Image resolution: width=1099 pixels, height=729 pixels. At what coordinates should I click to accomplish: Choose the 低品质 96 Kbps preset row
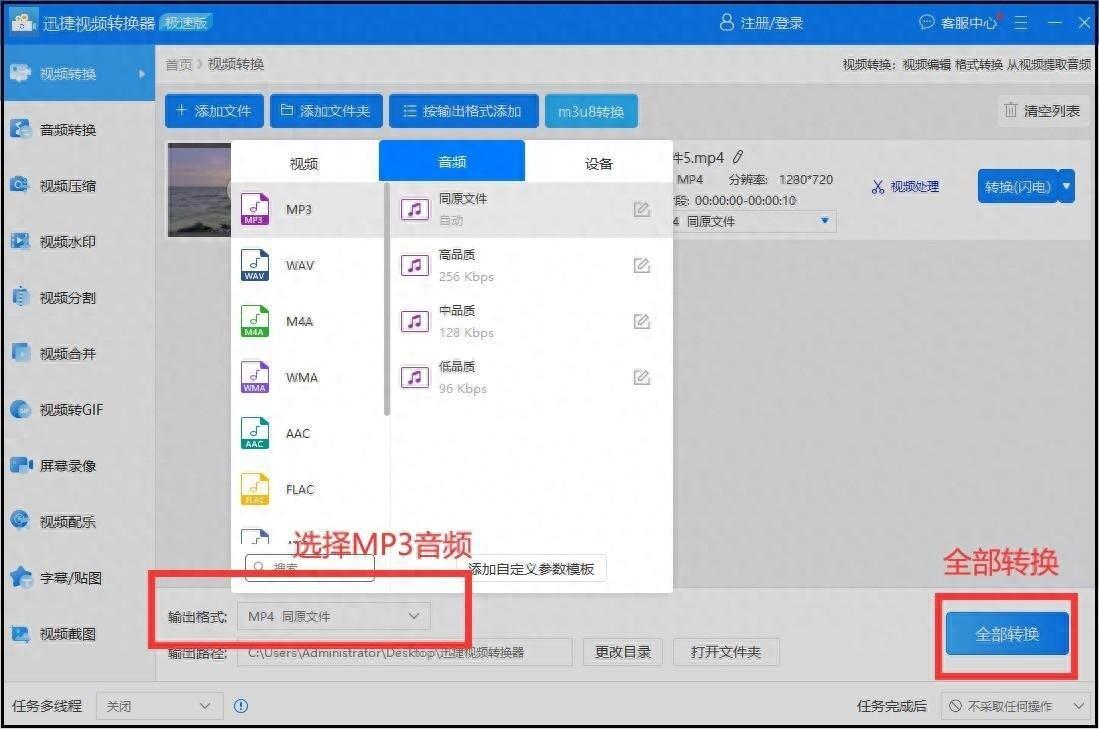click(531, 378)
